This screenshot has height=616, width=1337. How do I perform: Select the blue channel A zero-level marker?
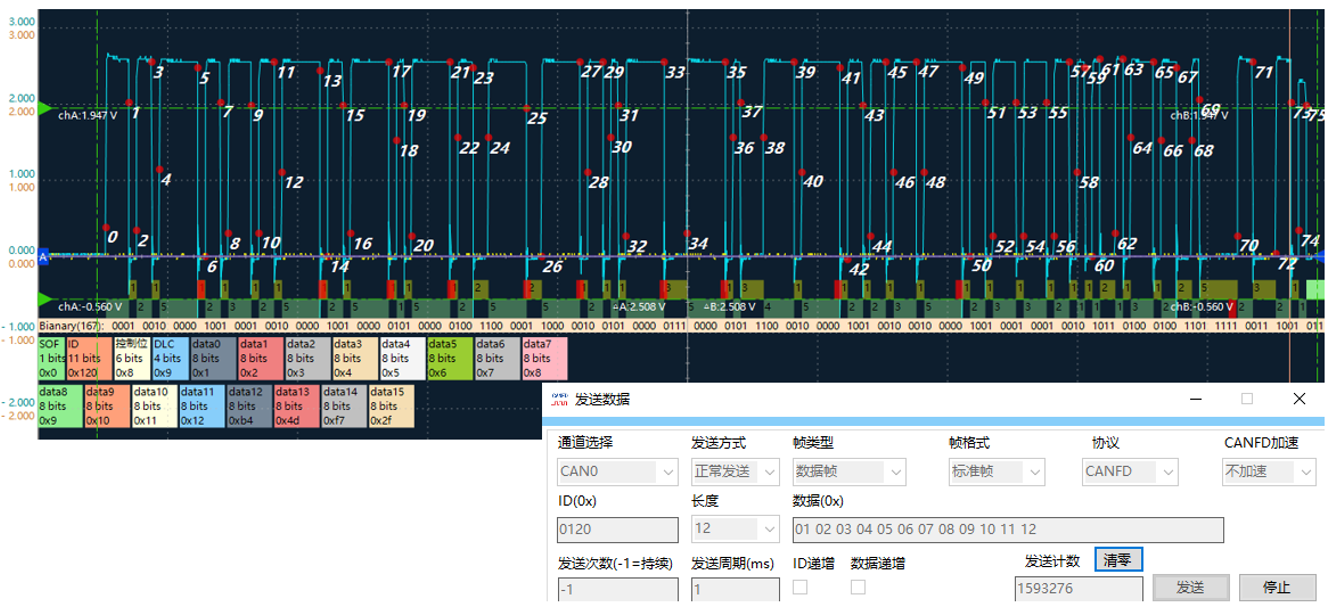(43, 257)
